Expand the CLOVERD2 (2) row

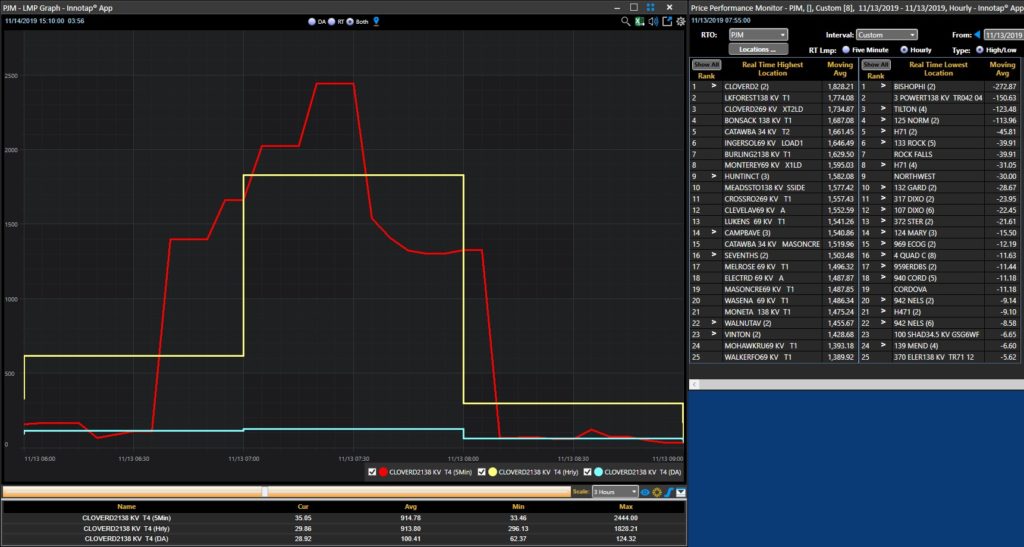point(714,86)
